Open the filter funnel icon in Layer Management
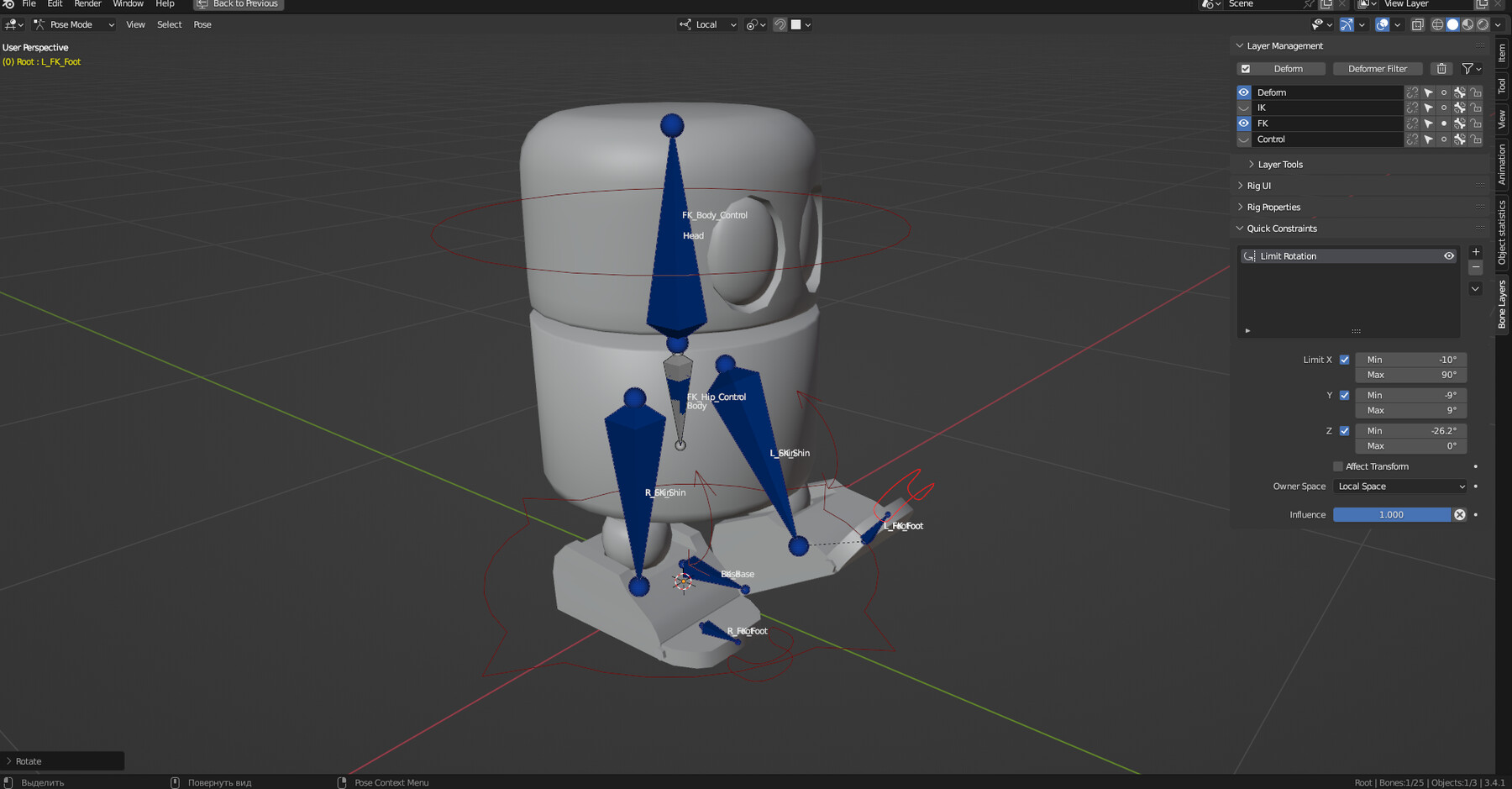The height and width of the screenshot is (789, 1512). [x=1468, y=68]
